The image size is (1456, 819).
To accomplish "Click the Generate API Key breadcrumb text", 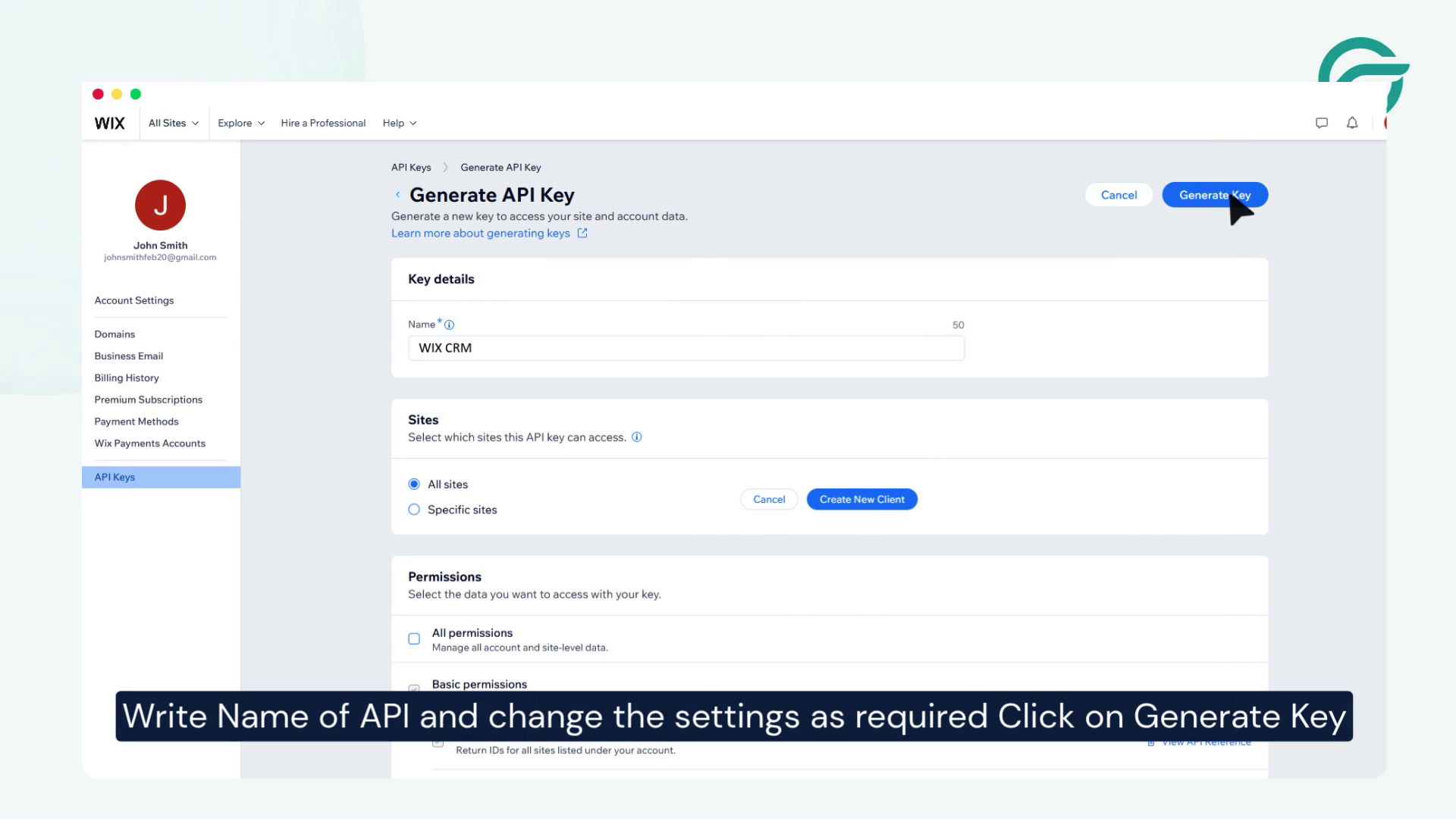I will pyautogui.click(x=500, y=168).
